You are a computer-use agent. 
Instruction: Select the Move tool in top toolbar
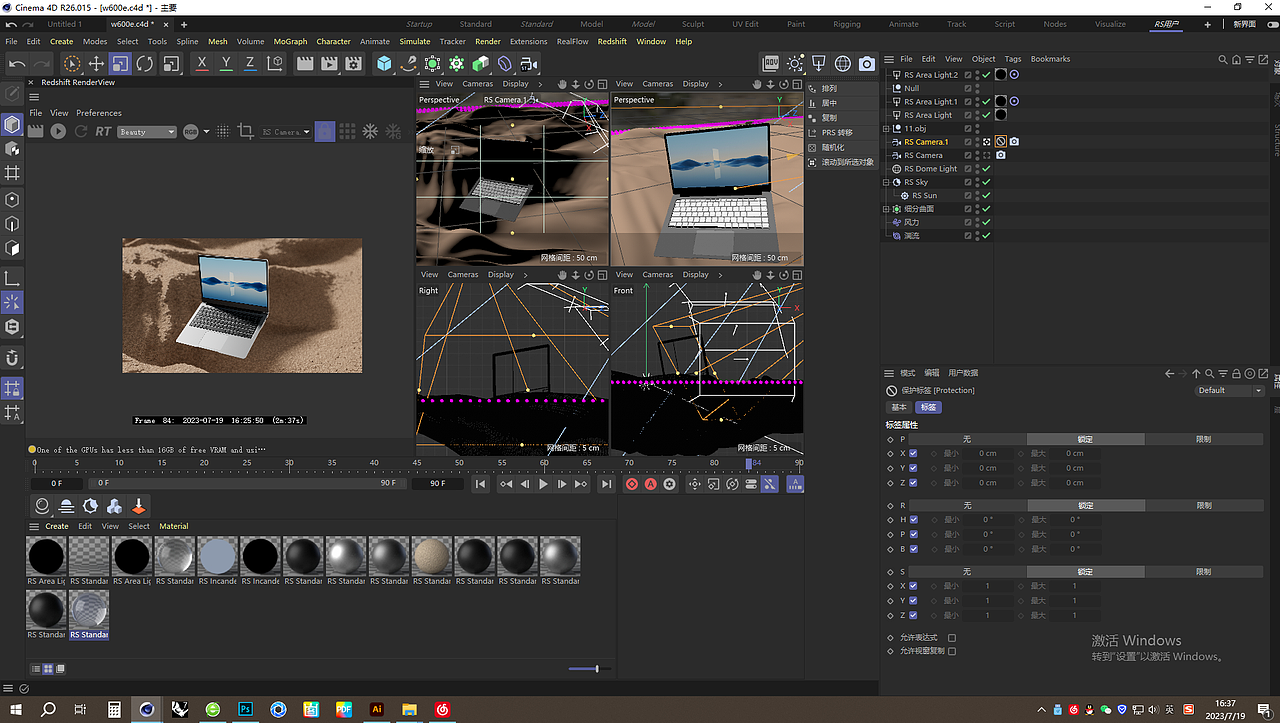(96, 64)
